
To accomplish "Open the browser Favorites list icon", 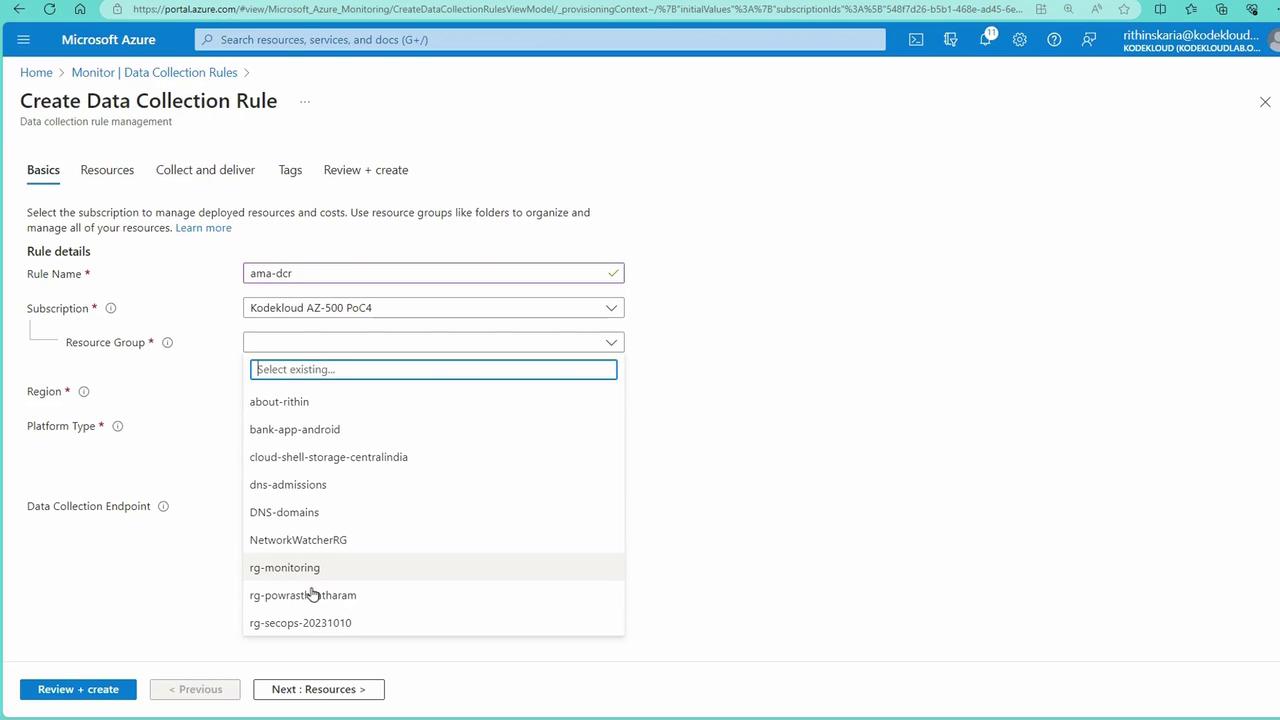I will 1191,9.
